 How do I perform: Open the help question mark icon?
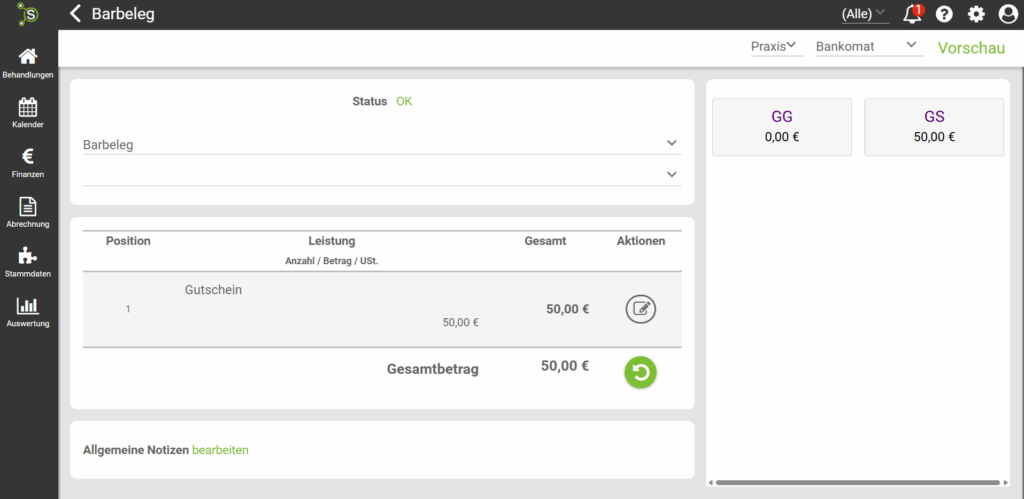point(944,14)
